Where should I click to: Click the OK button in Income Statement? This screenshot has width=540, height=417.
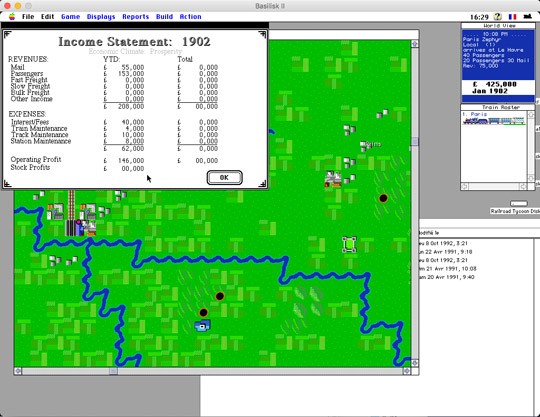224,177
